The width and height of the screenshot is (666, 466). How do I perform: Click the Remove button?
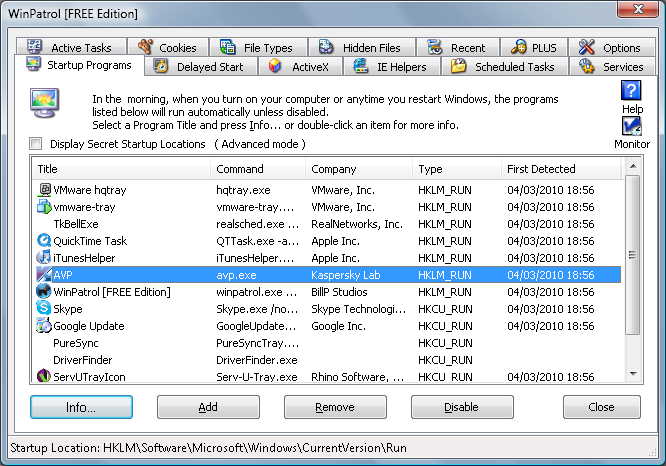(335, 407)
